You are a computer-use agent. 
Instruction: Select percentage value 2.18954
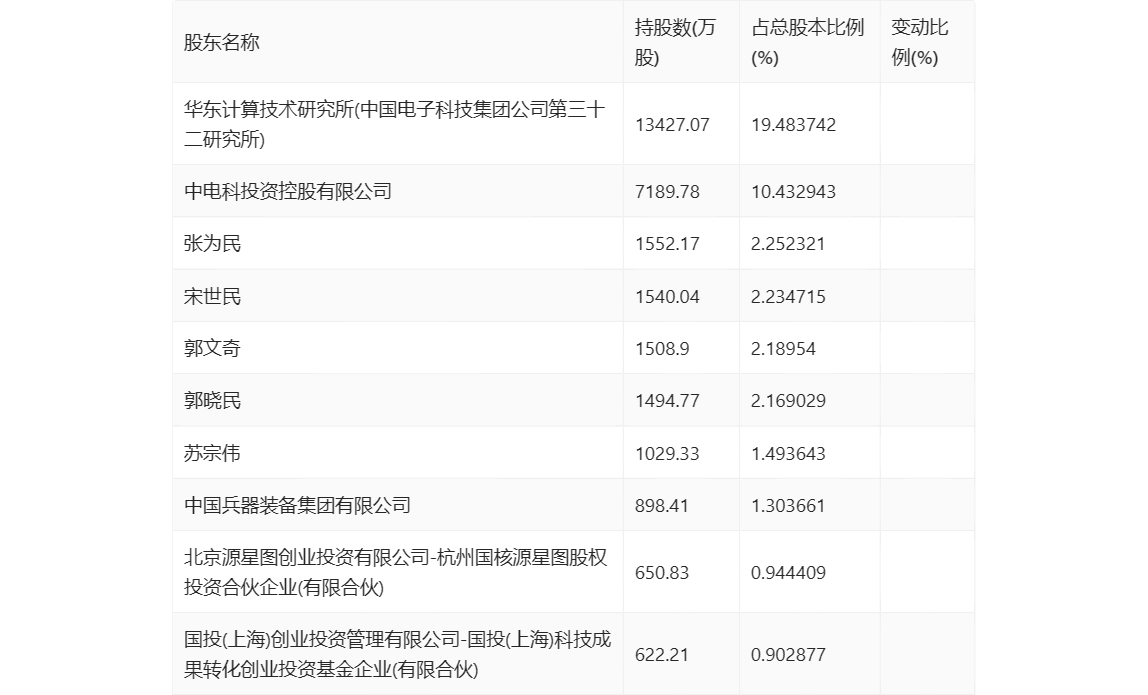(783, 349)
